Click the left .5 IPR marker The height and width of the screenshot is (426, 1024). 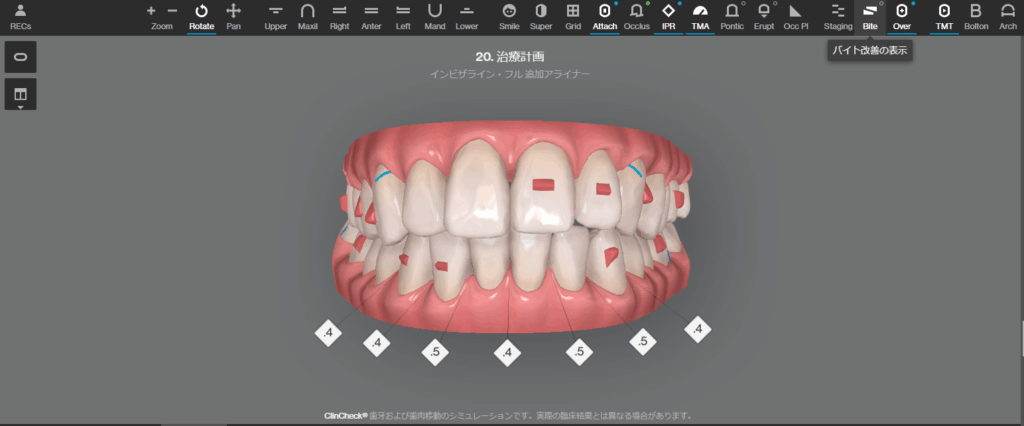435,353
